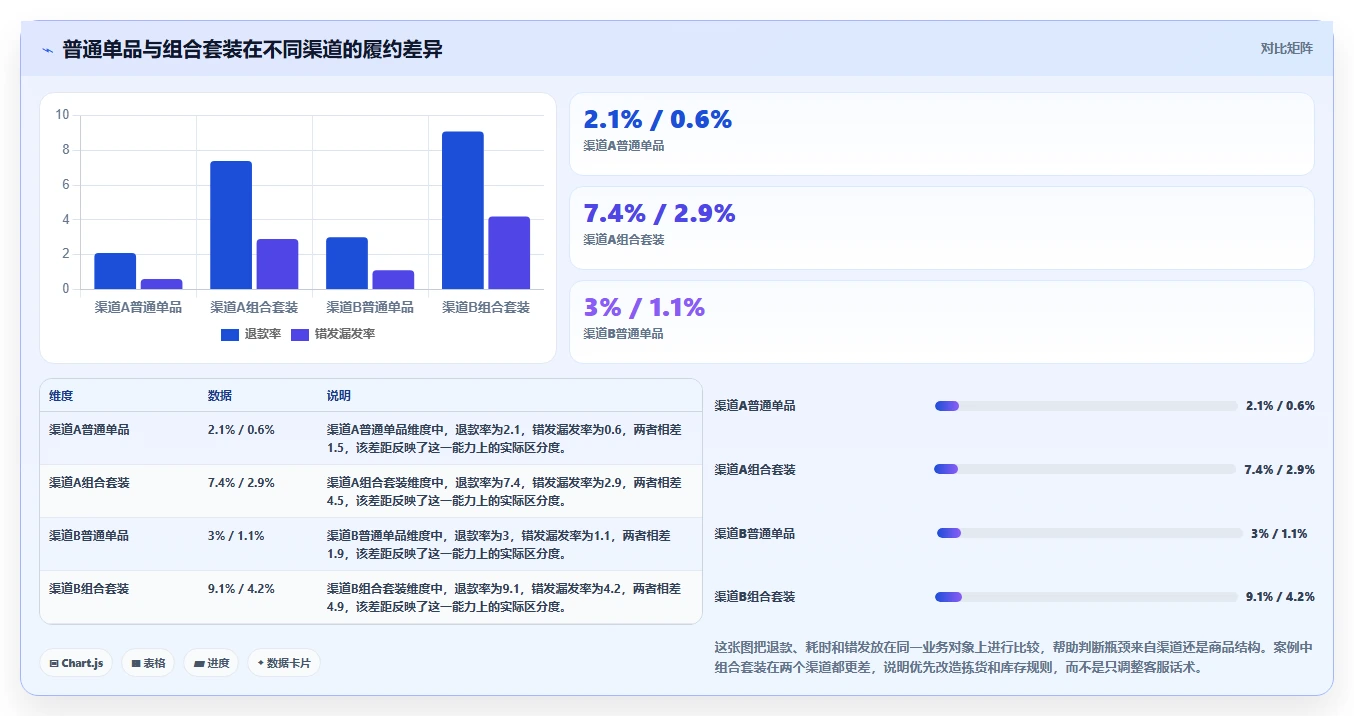Click the 渠道B组合套装 错发漏发率 bar in chart

509,253
